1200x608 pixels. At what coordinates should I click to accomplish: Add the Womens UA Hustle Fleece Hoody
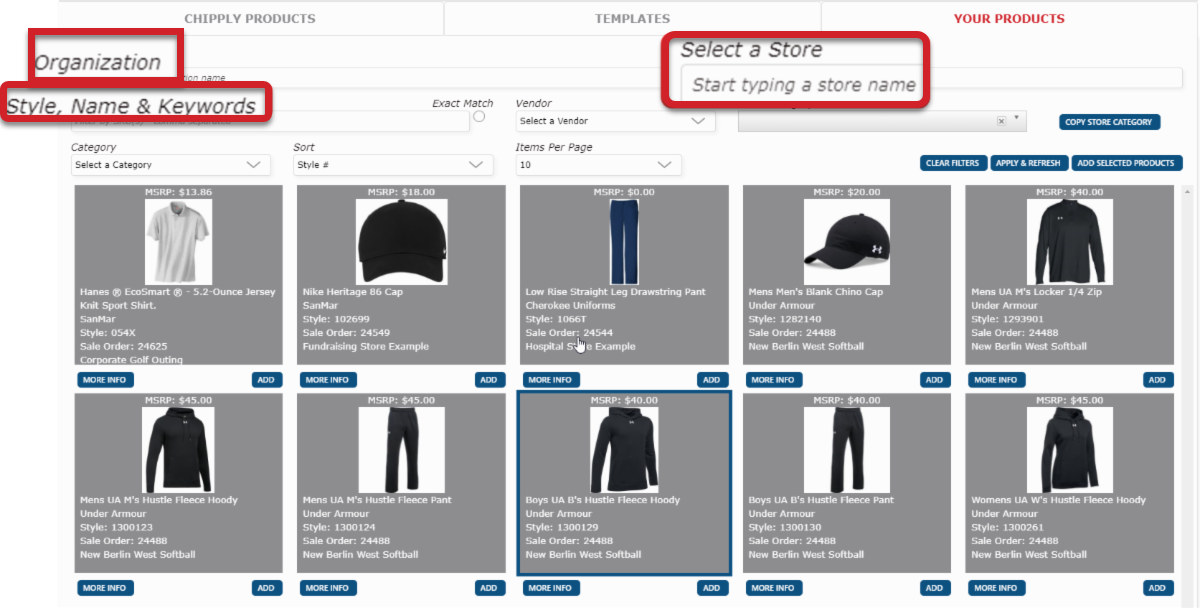coord(1157,588)
